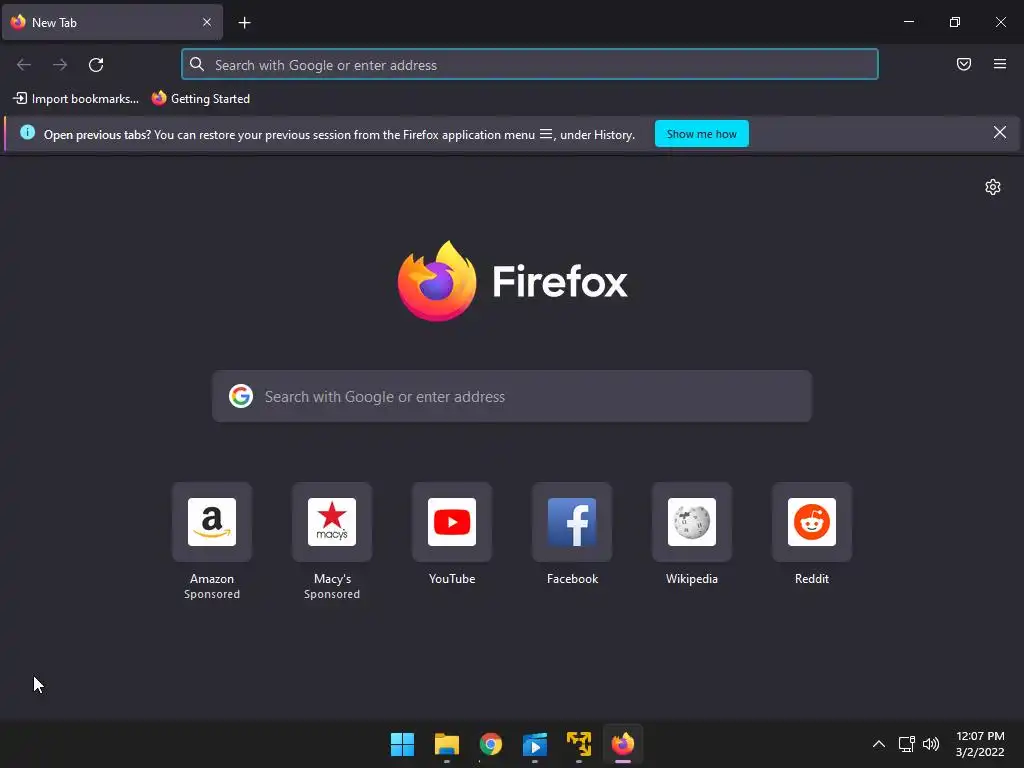Open network status tray icon
1024x768 pixels.
pyautogui.click(x=906, y=744)
